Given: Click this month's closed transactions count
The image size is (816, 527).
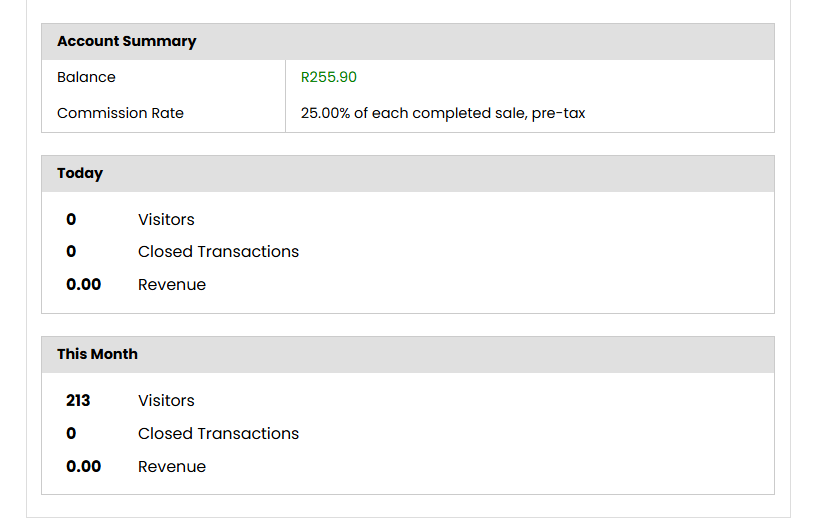Looking at the screenshot, I should pos(71,434).
